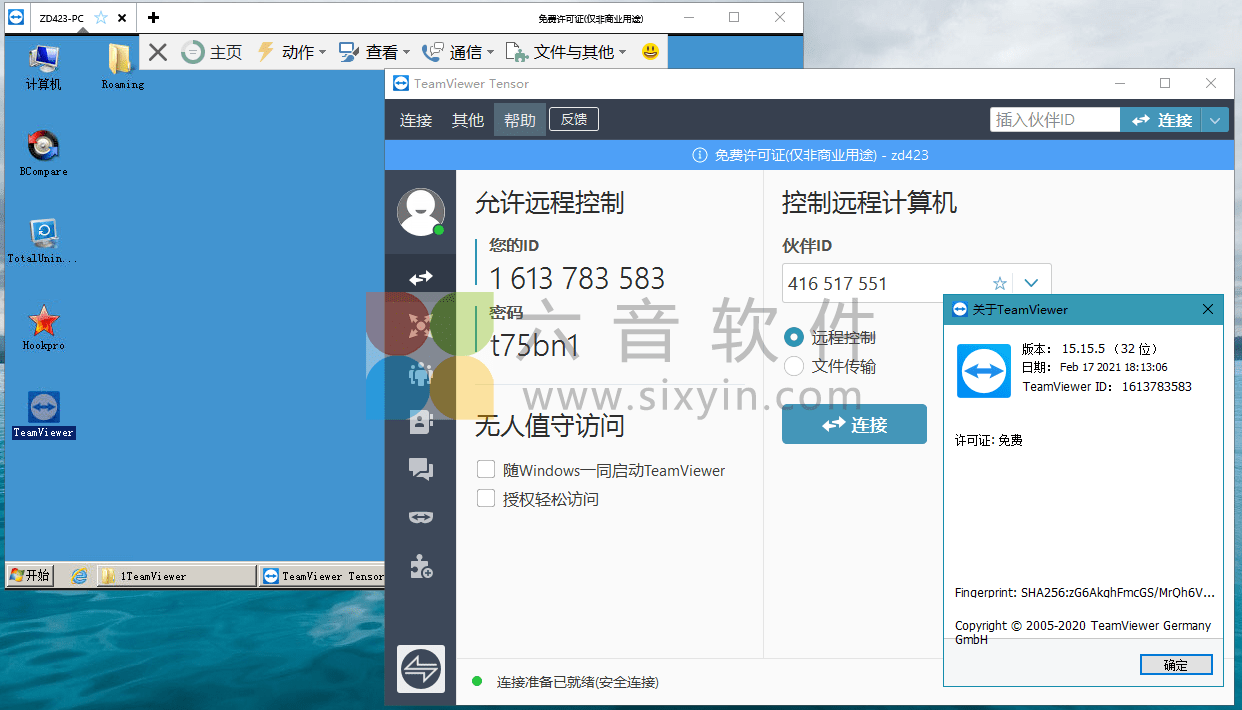Click 确定 in the About TeamViewer dialog
The image size is (1242, 710).
(x=1176, y=664)
